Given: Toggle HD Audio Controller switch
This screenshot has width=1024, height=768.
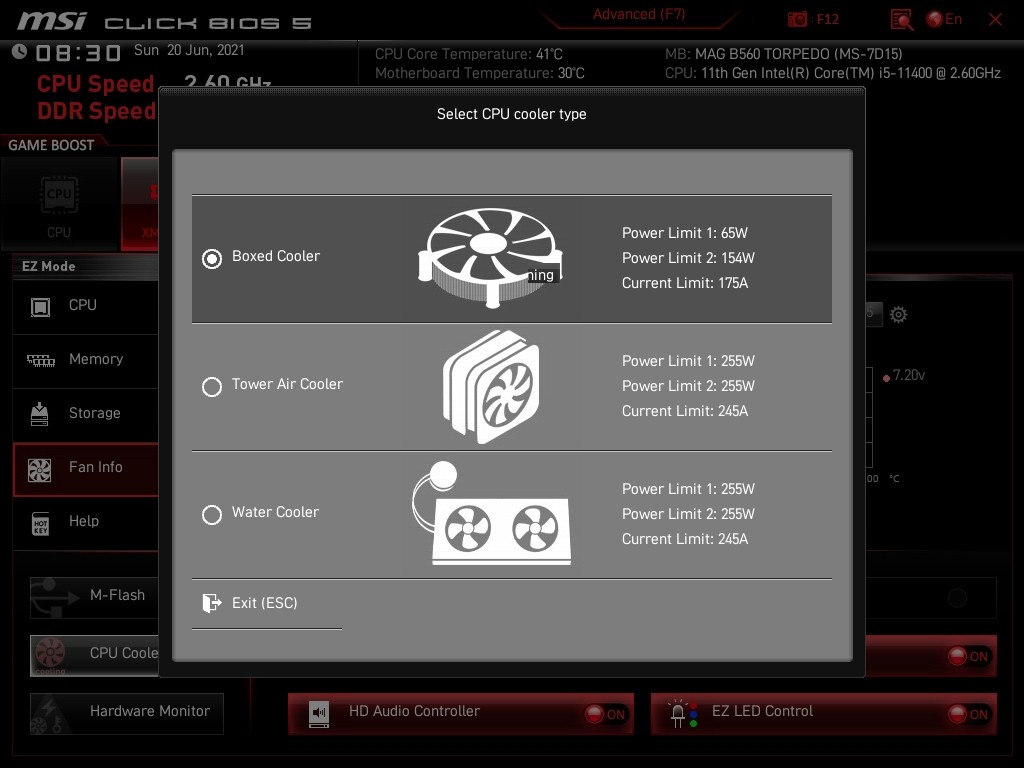Looking at the screenshot, I should pos(606,714).
